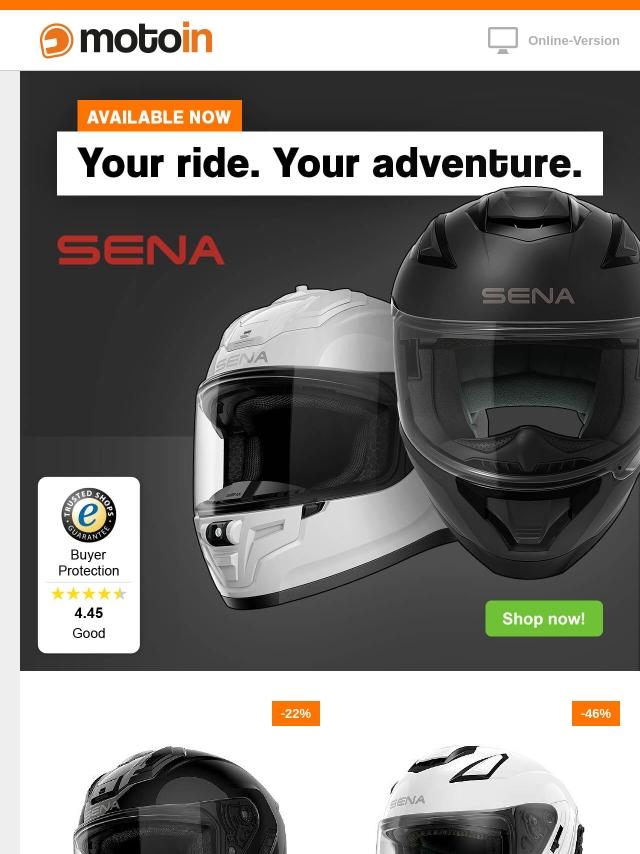This screenshot has width=640, height=854.
Task: Open the Online-Version link
Action: pos(574,41)
